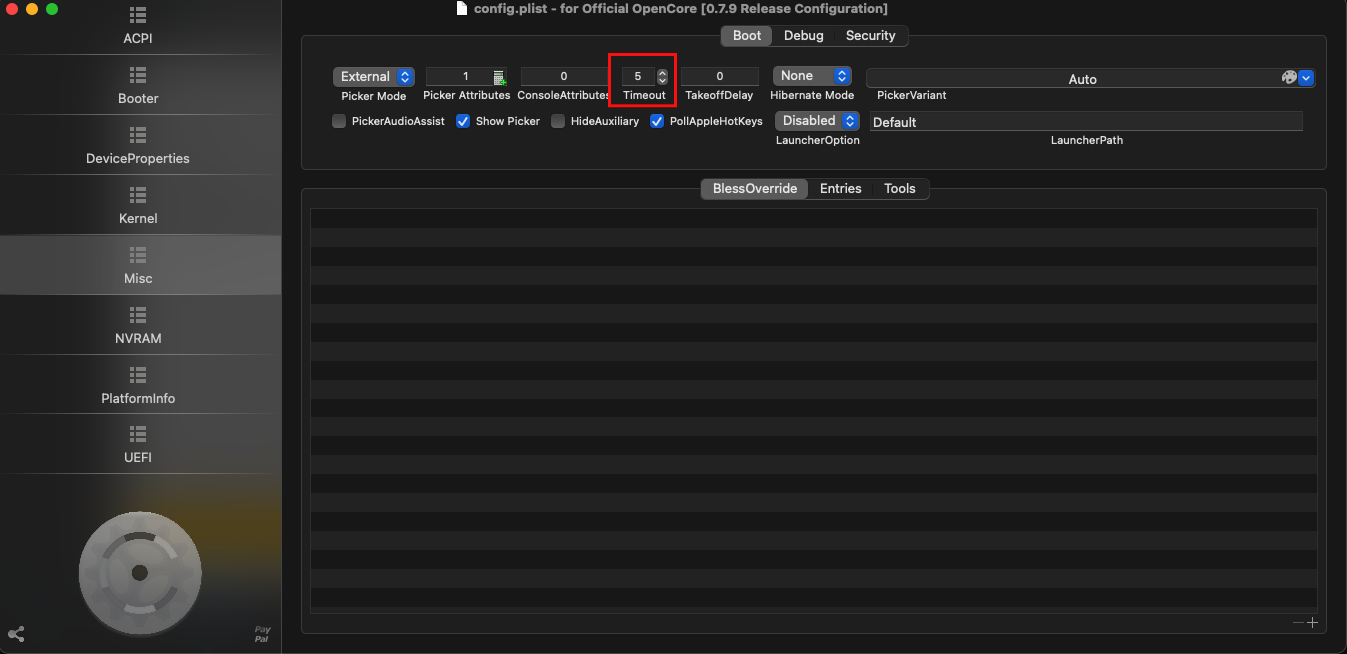This screenshot has width=1347, height=654.
Task: Switch to PlatformInfo section in sidebar
Action: pos(138,386)
